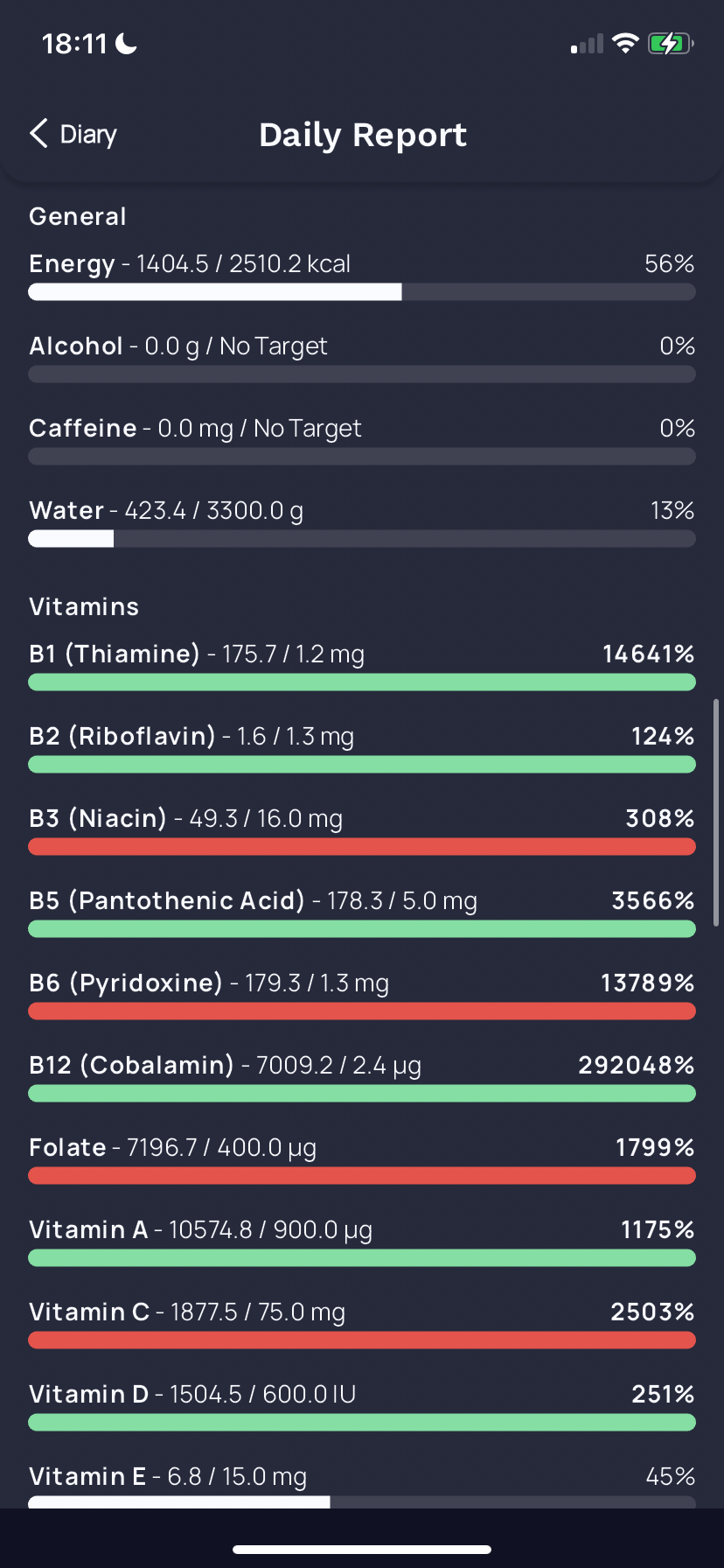The image size is (724, 1568).
Task: Tap the Wi-Fi status icon
Action: point(625,43)
